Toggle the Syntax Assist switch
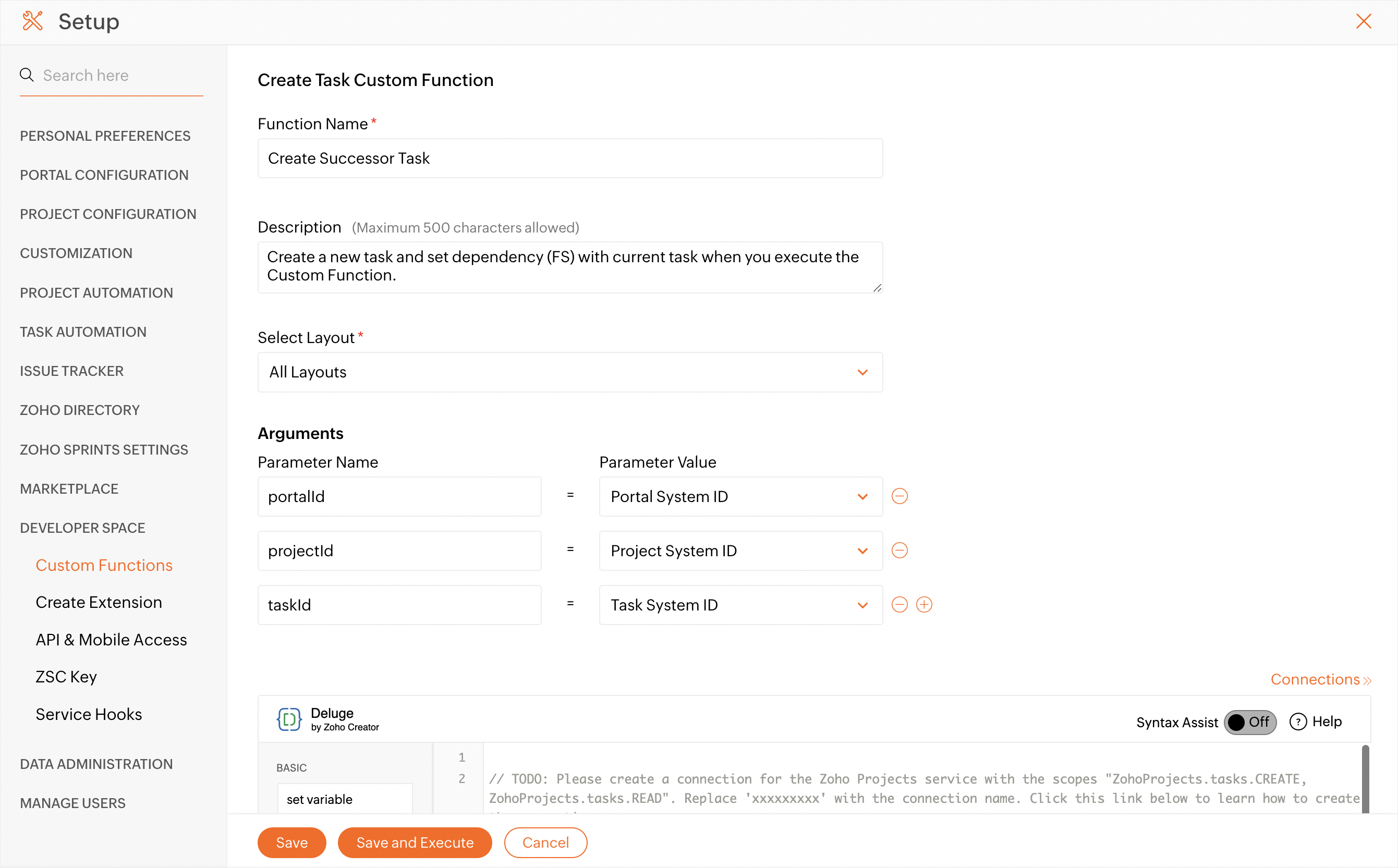This screenshot has height=868, width=1398. click(1249, 722)
